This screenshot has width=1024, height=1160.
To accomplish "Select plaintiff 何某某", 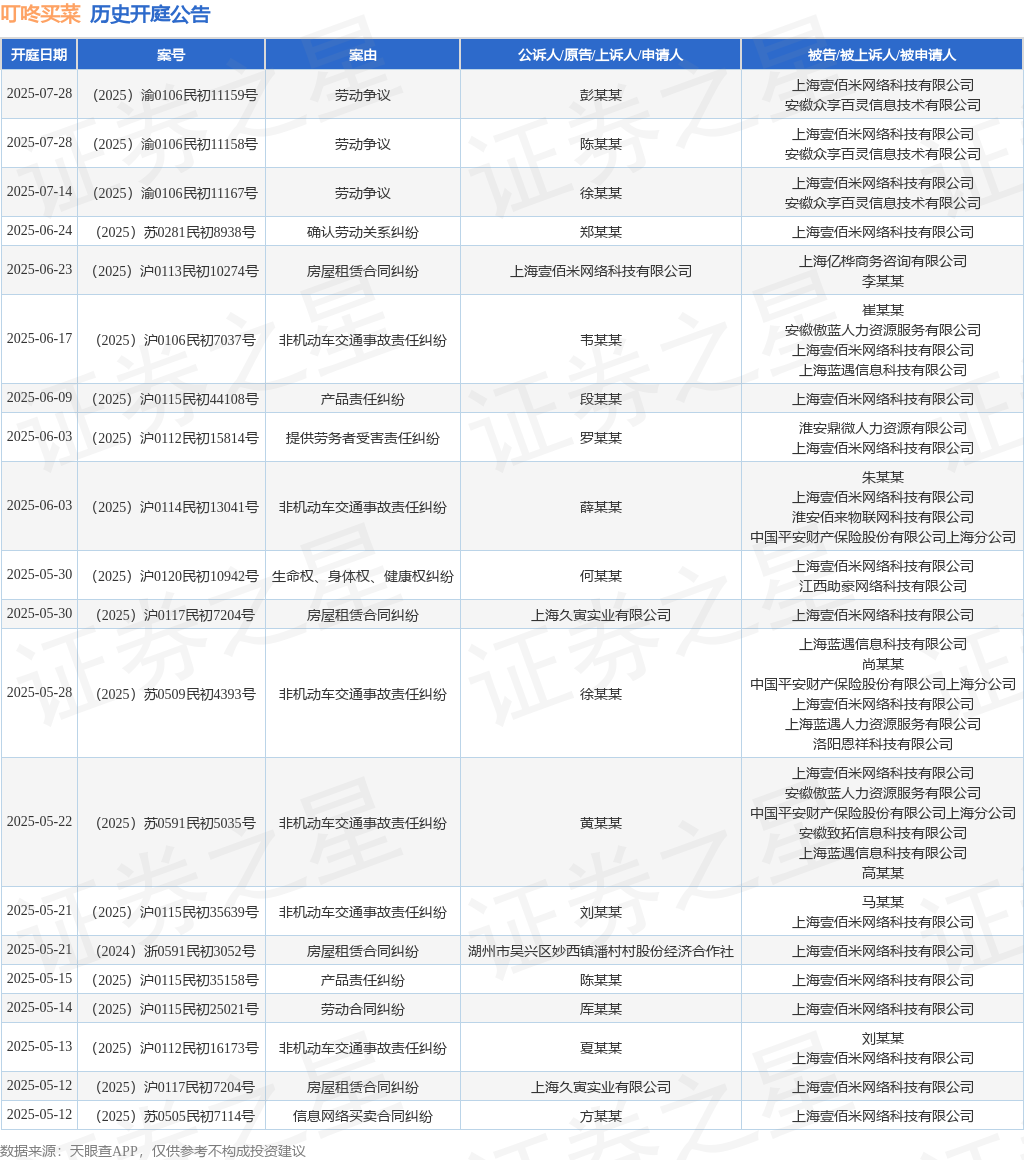I will click(x=600, y=576).
